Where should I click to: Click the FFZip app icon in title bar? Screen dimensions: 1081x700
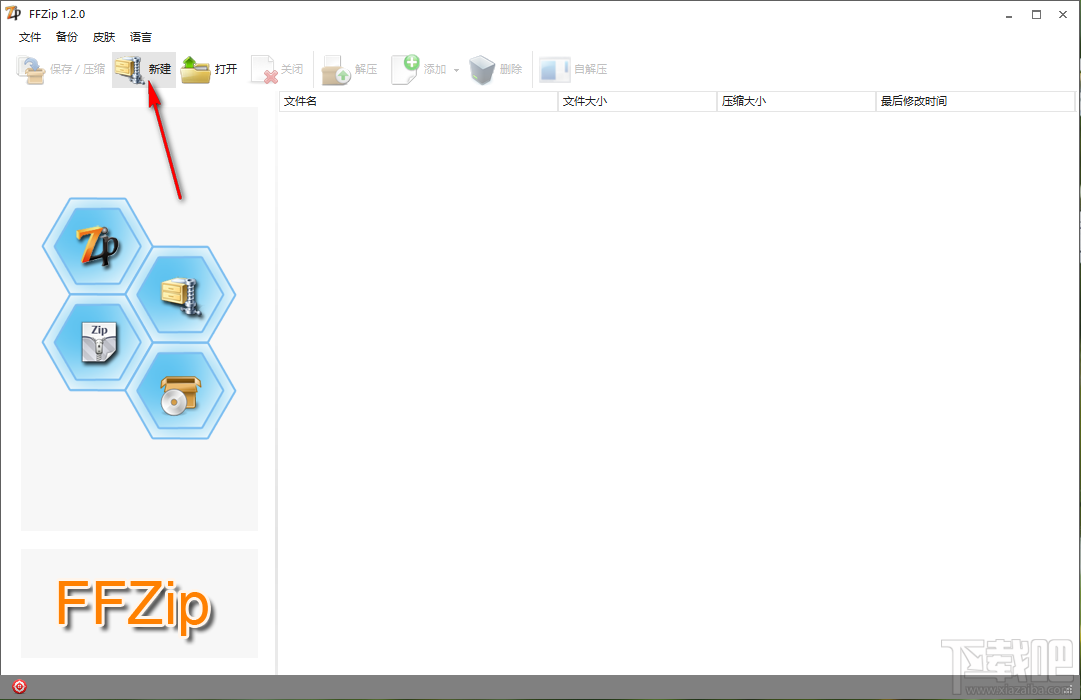(x=13, y=14)
